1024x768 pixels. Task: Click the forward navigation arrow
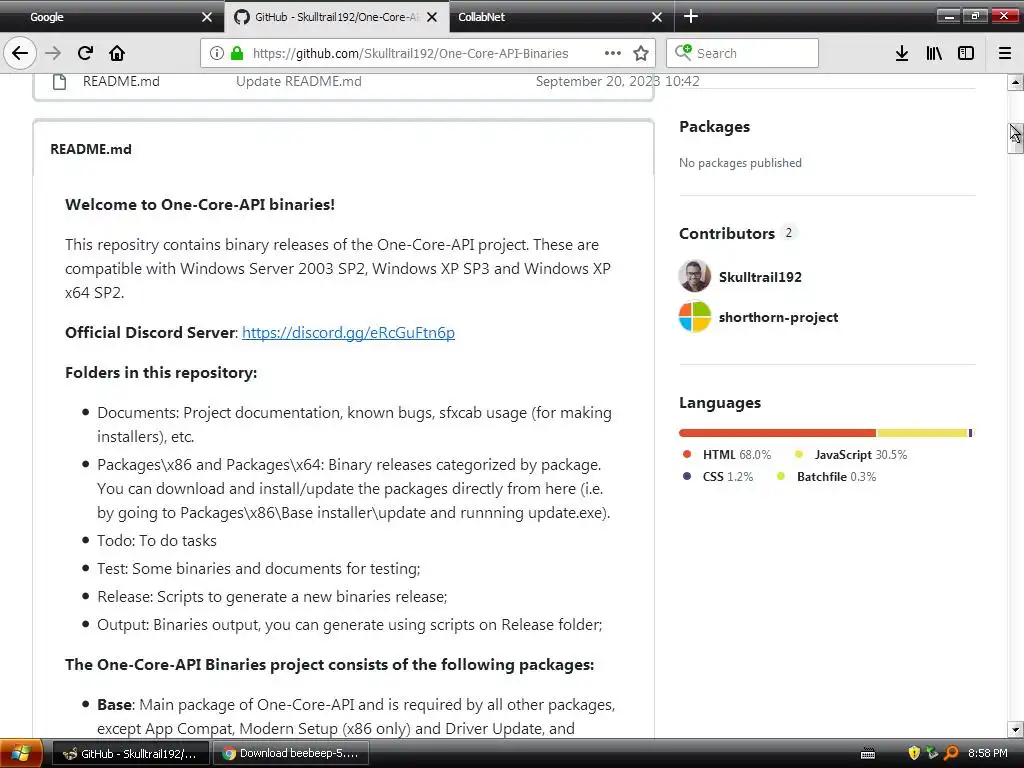(53, 53)
